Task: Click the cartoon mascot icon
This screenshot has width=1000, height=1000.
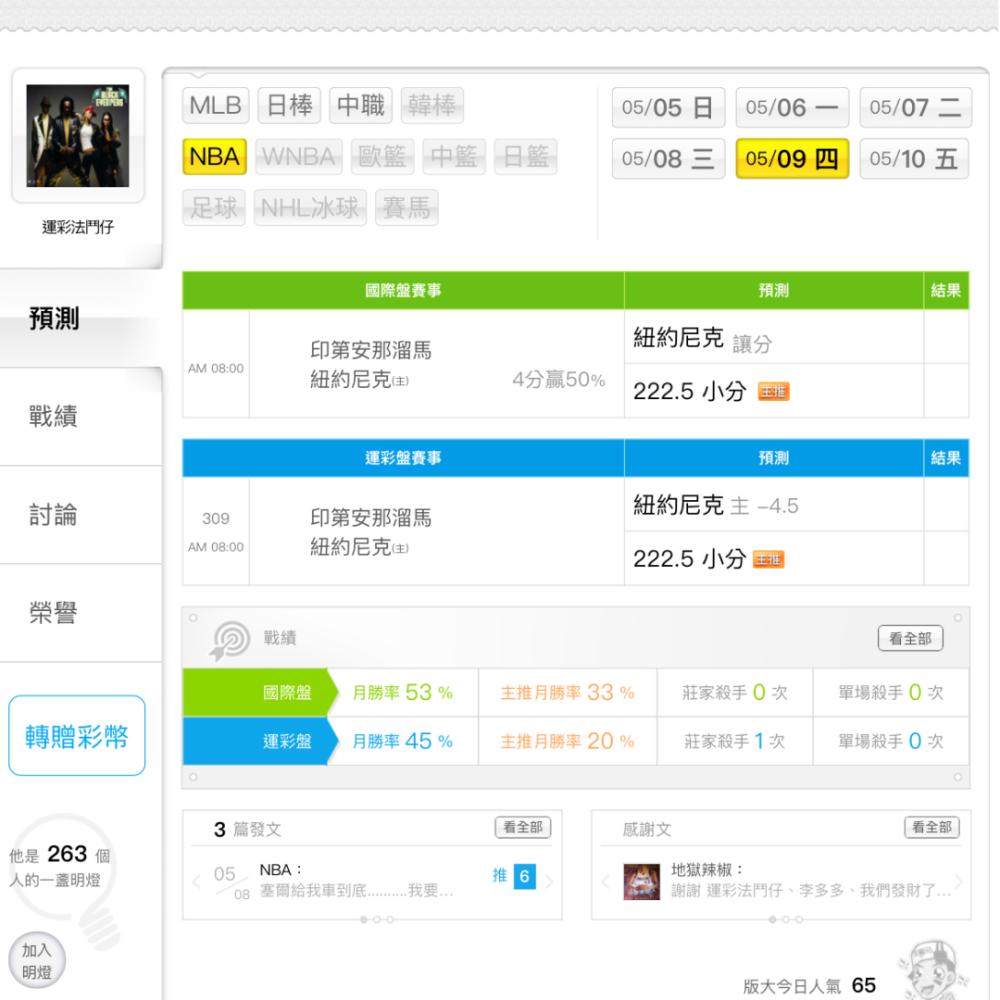Action: [x=932, y=969]
